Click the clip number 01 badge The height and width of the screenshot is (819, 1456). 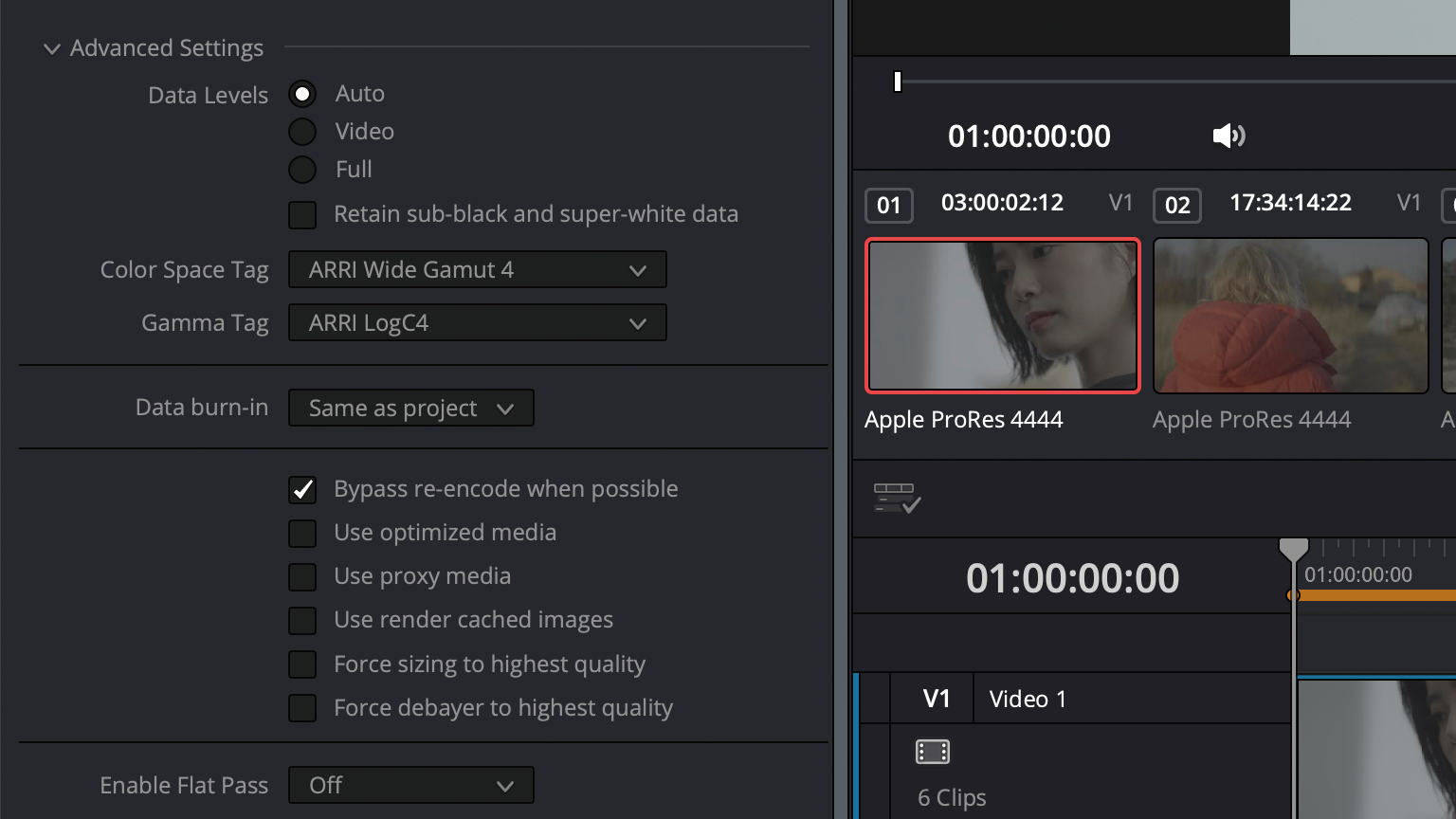[888, 205]
